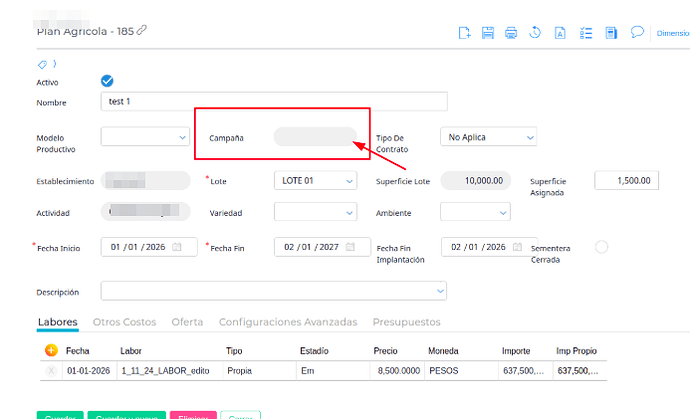The height and width of the screenshot is (419, 690).
Task: Open the Presupuestos tab
Action: [407, 322]
